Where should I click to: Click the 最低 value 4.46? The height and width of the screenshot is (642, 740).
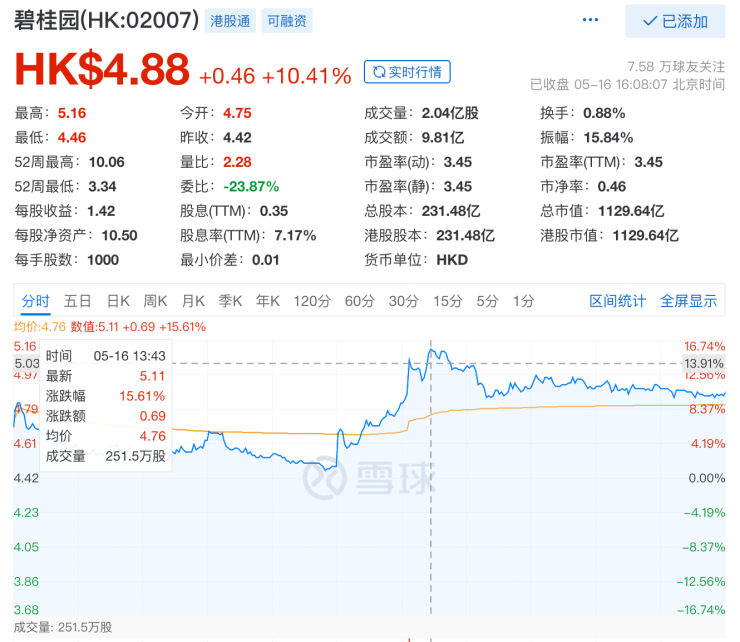click(72, 137)
